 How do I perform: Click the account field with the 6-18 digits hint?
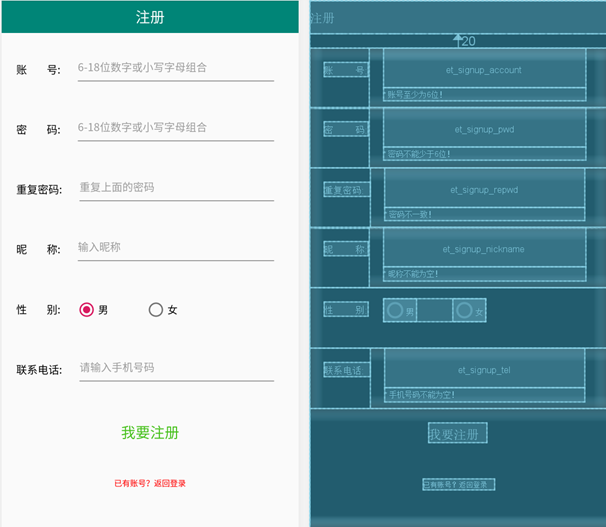(176, 69)
